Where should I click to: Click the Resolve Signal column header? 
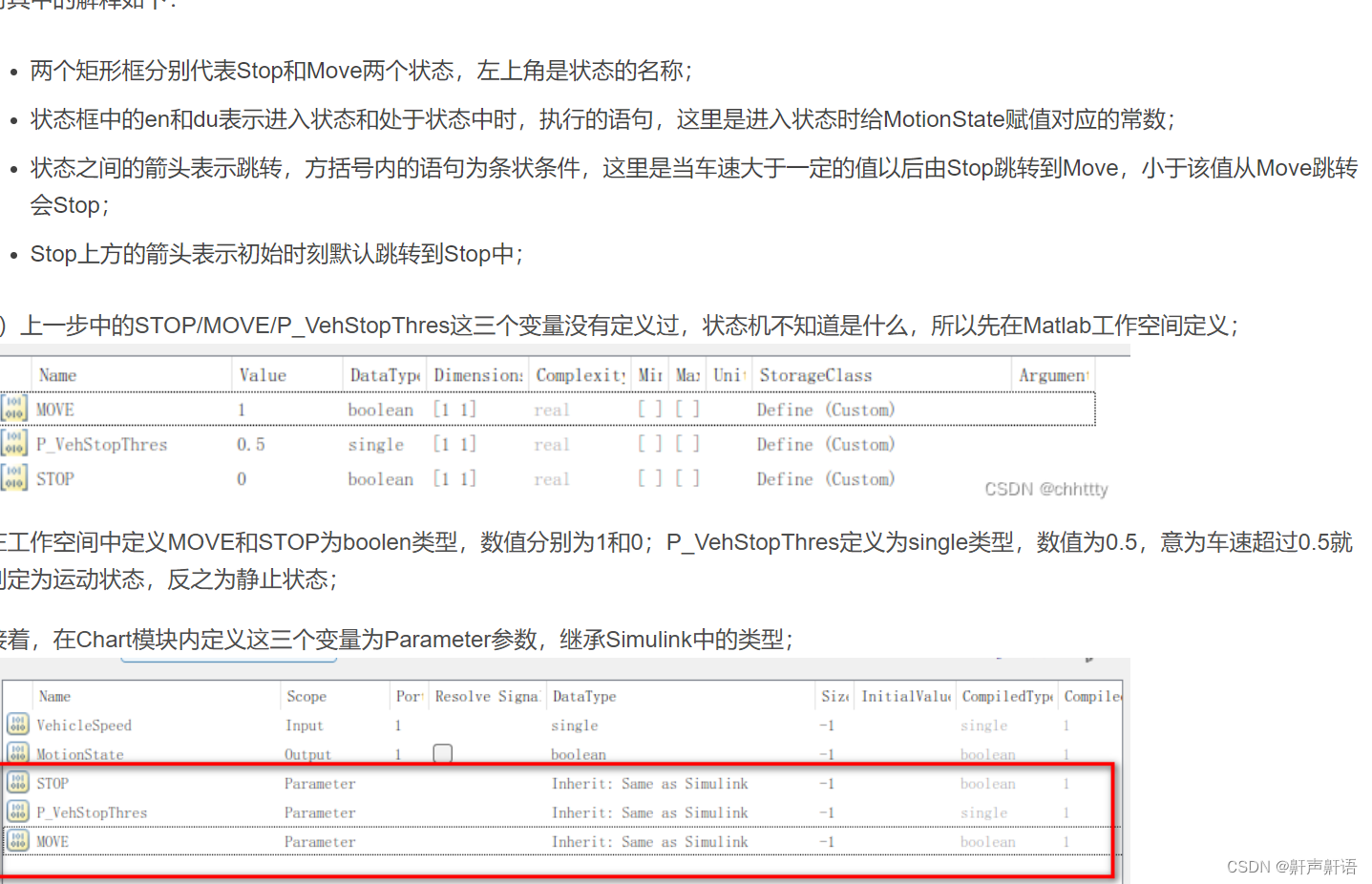point(488,696)
